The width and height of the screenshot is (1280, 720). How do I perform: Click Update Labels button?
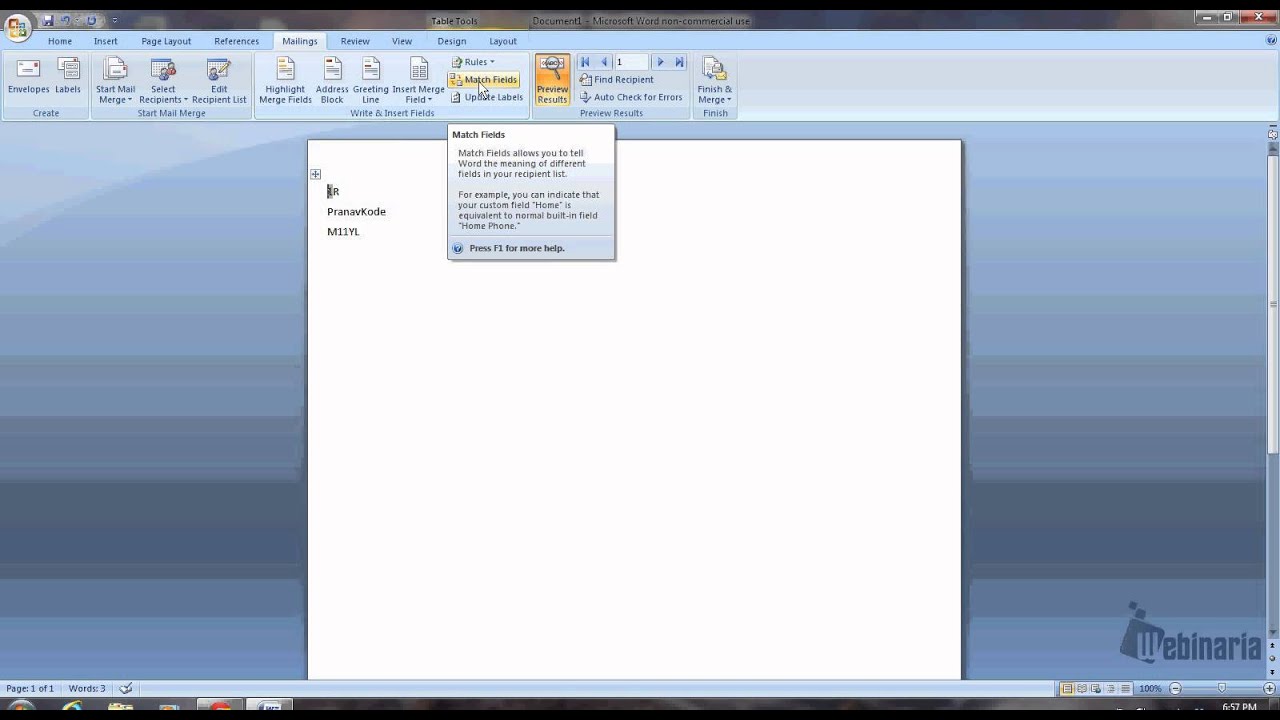[487, 97]
